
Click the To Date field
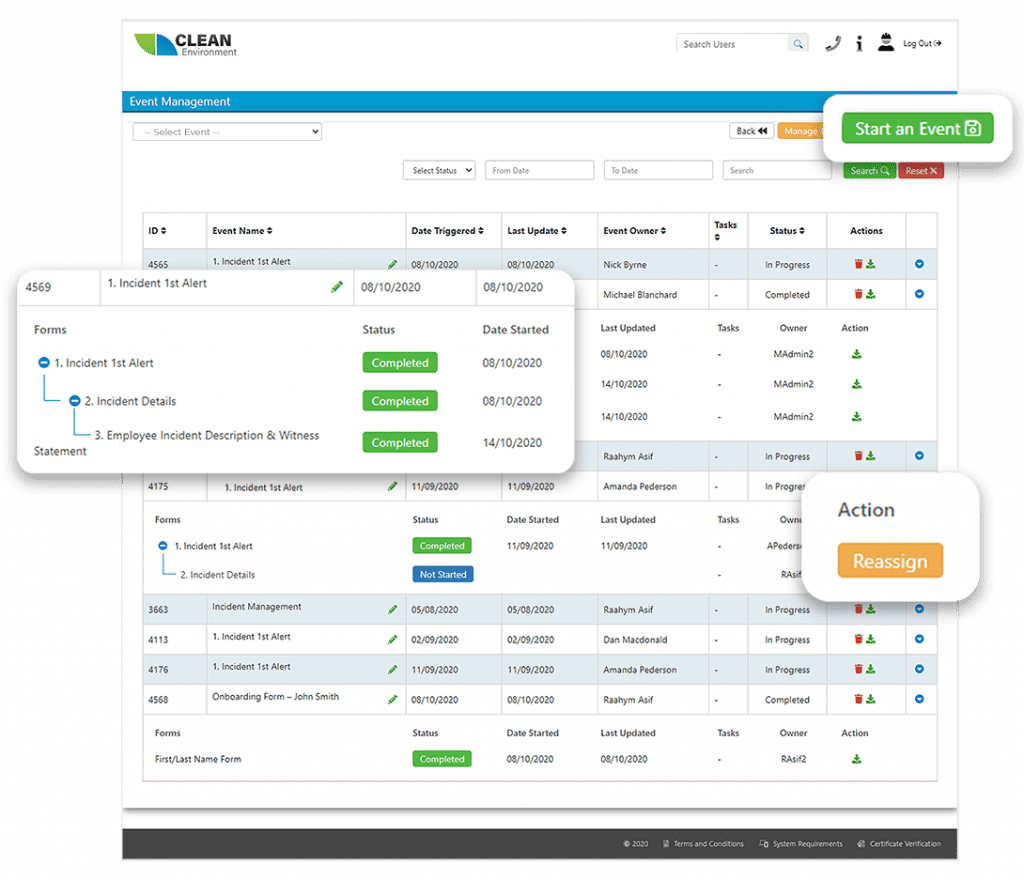click(658, 170)
